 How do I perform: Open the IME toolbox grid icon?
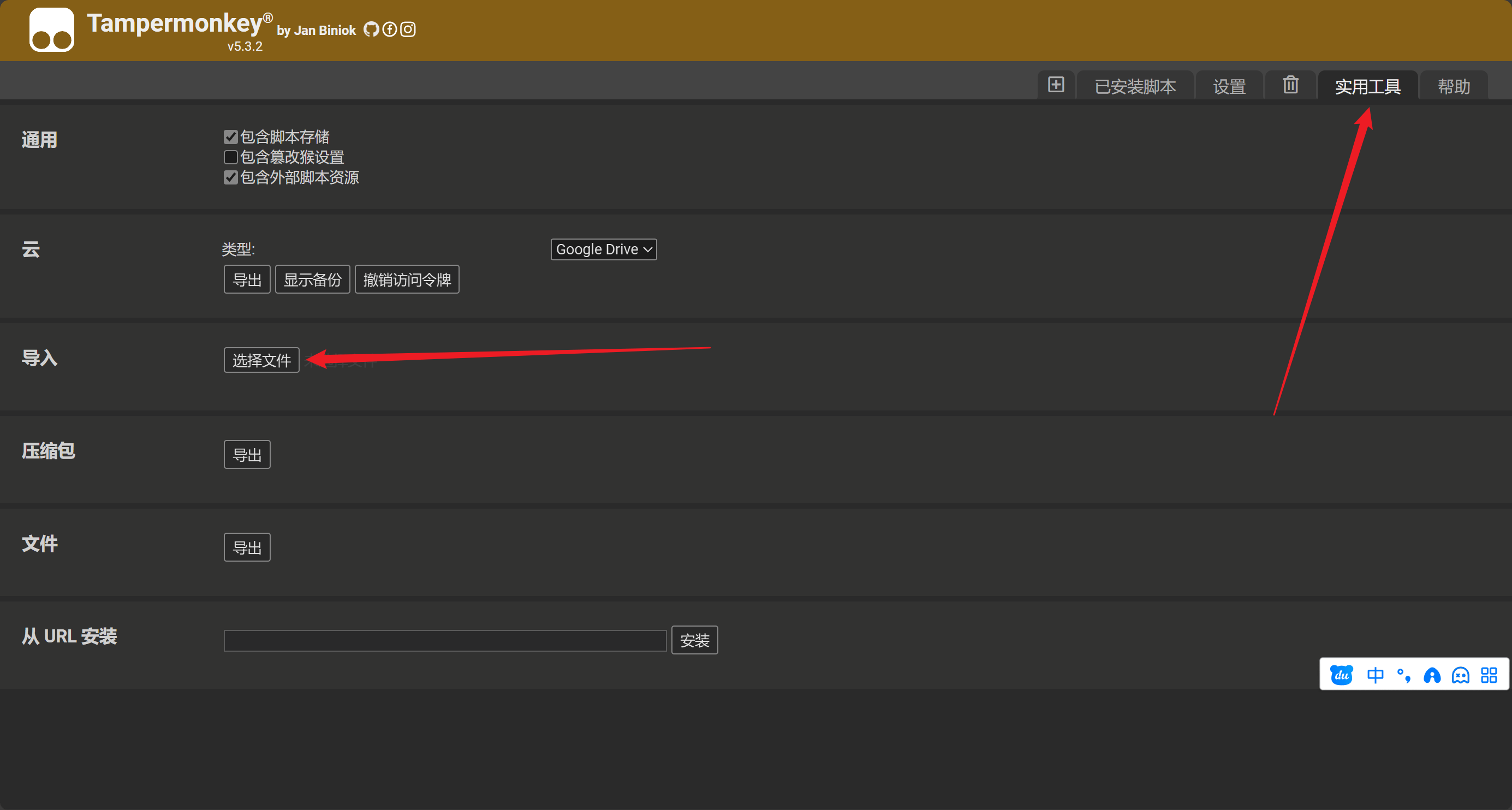(x=1489, y=675)
